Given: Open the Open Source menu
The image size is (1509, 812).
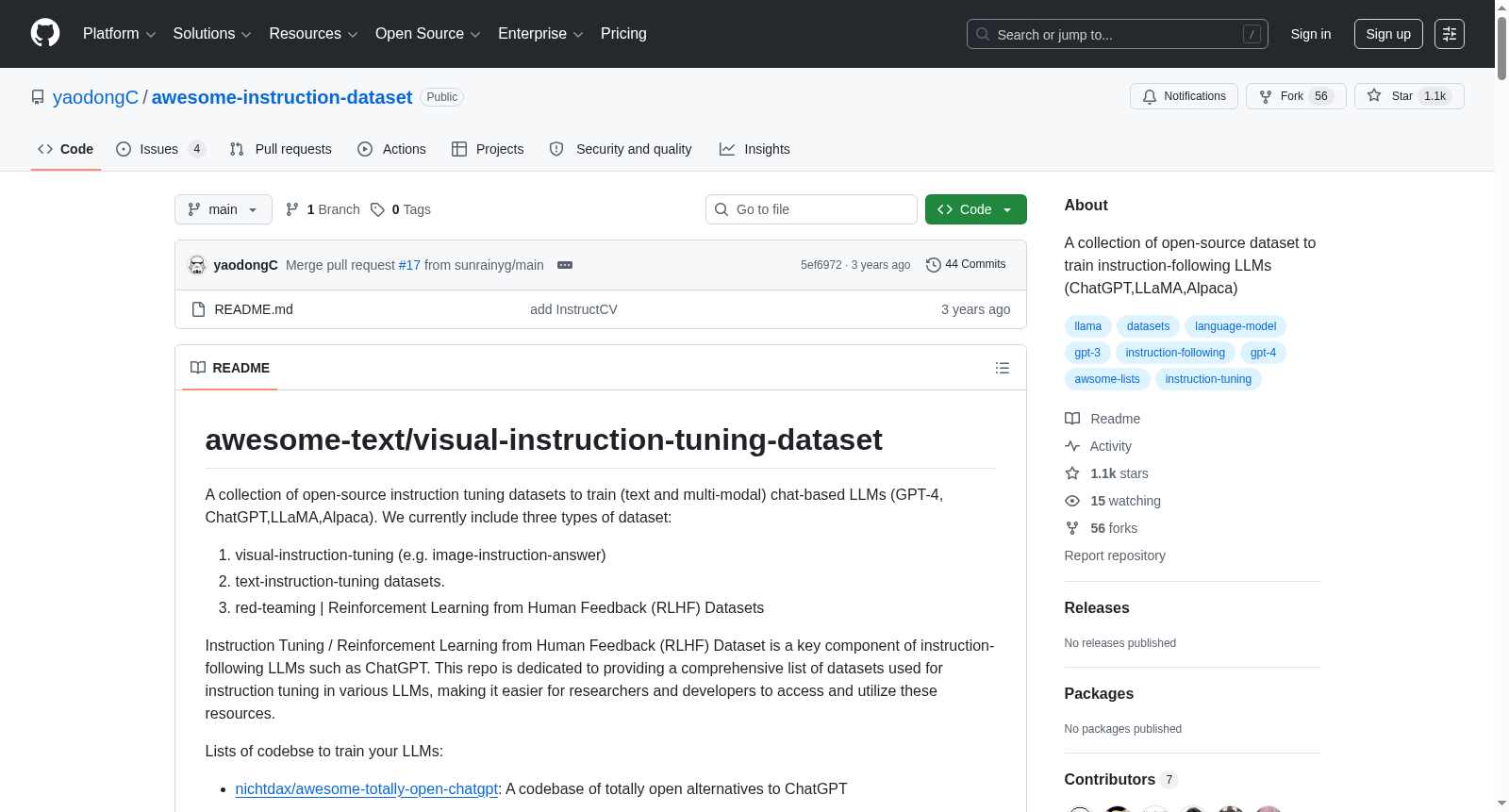Looking at the screenshot, I should 428,34.
